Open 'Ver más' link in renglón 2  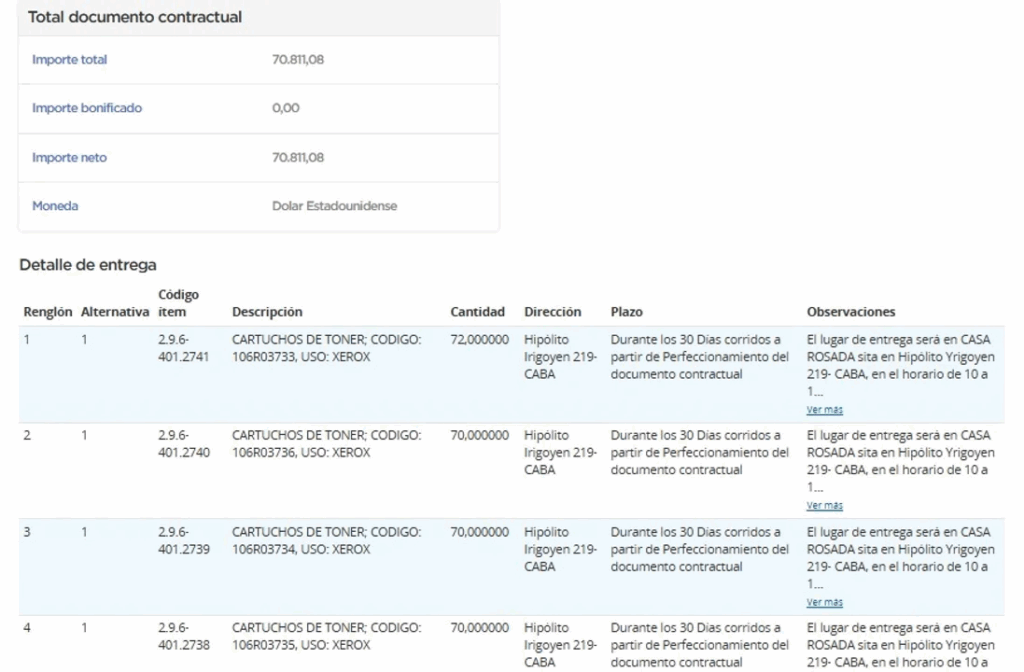click(824, 505)
